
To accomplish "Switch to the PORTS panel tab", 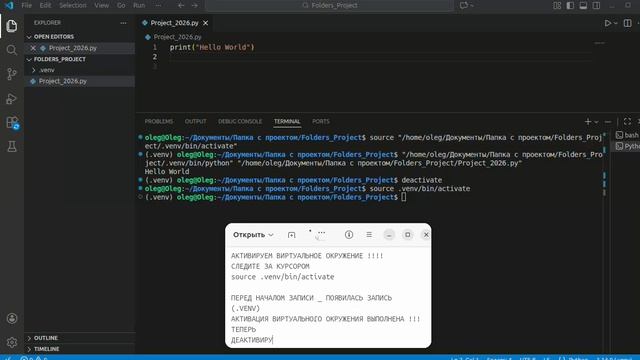I will (x=321, y=122).
